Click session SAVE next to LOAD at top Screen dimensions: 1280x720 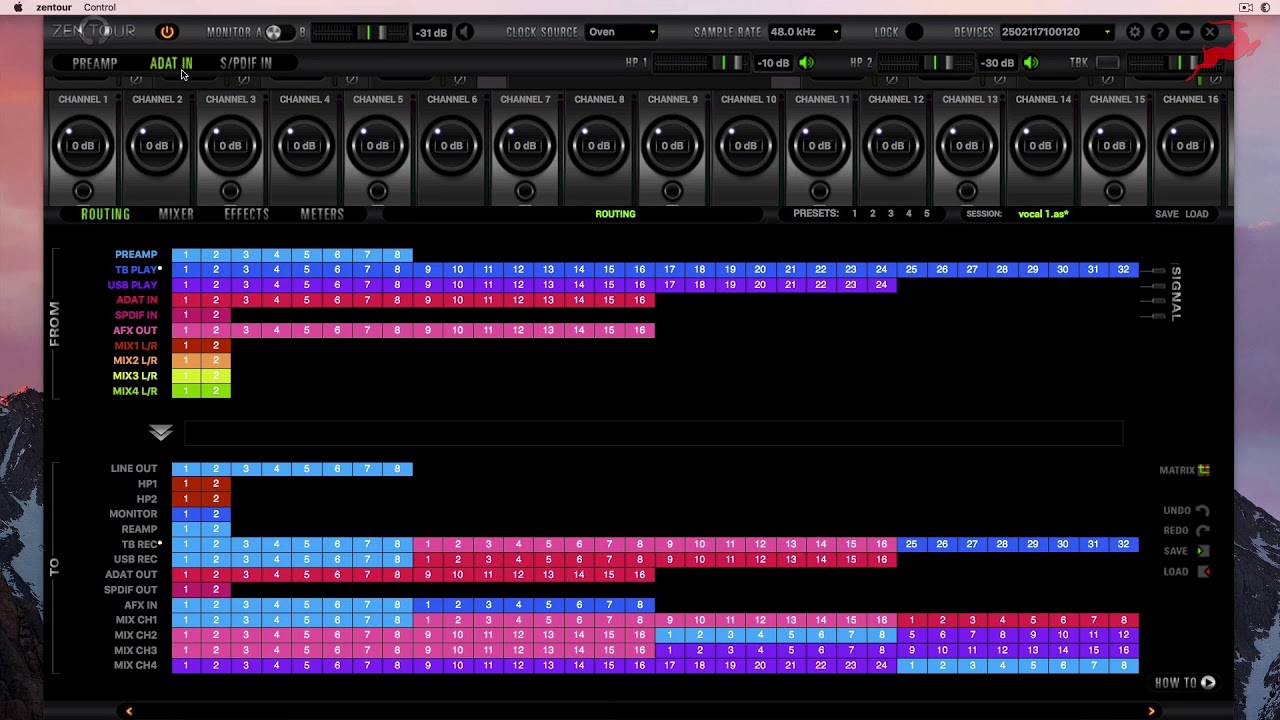[1167, 214]
